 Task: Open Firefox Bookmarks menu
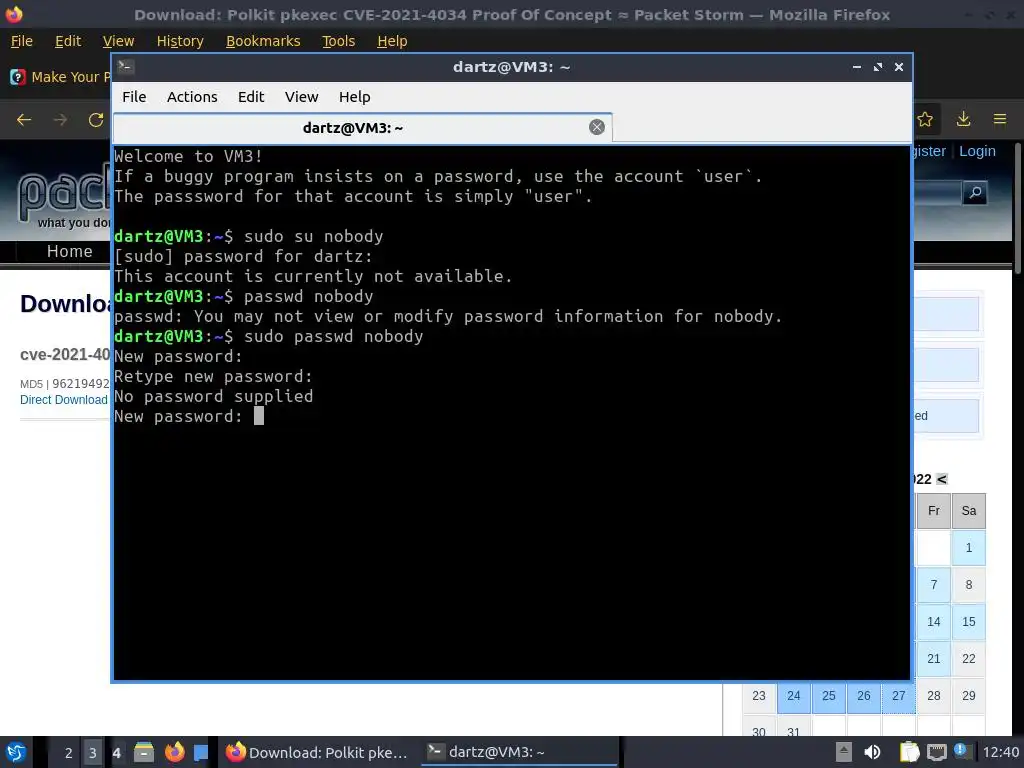point(263,41)
